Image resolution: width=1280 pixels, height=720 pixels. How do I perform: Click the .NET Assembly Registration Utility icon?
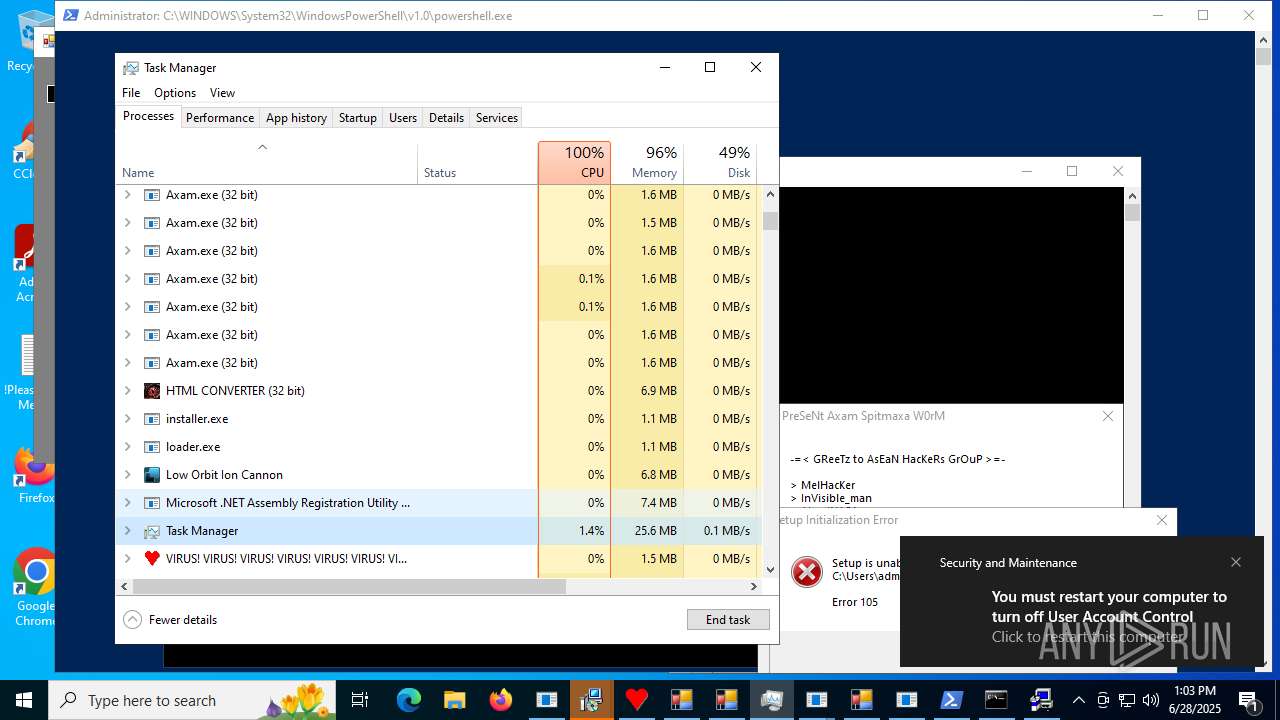[152, 503]
